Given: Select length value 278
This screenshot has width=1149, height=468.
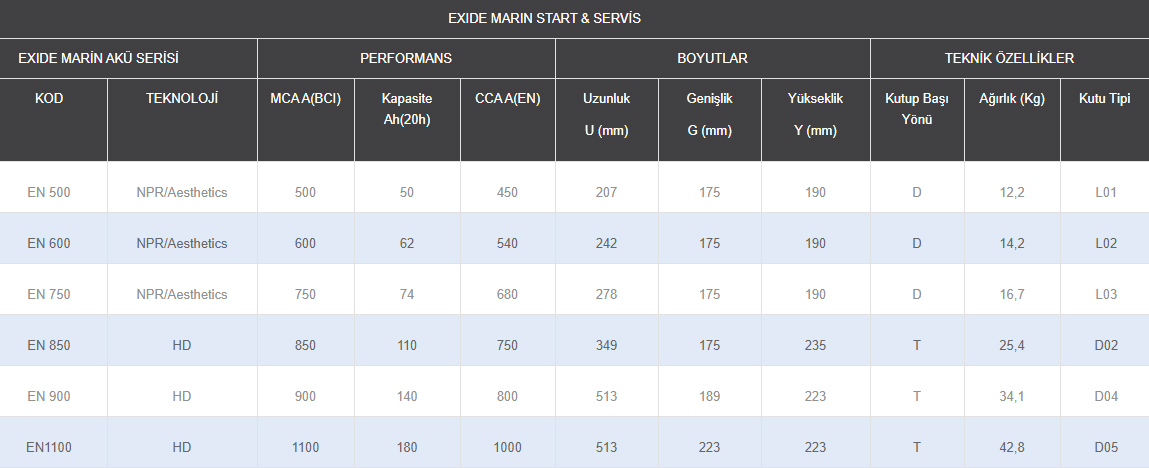Looking at the screenshot, I should (x=606, y=294).
